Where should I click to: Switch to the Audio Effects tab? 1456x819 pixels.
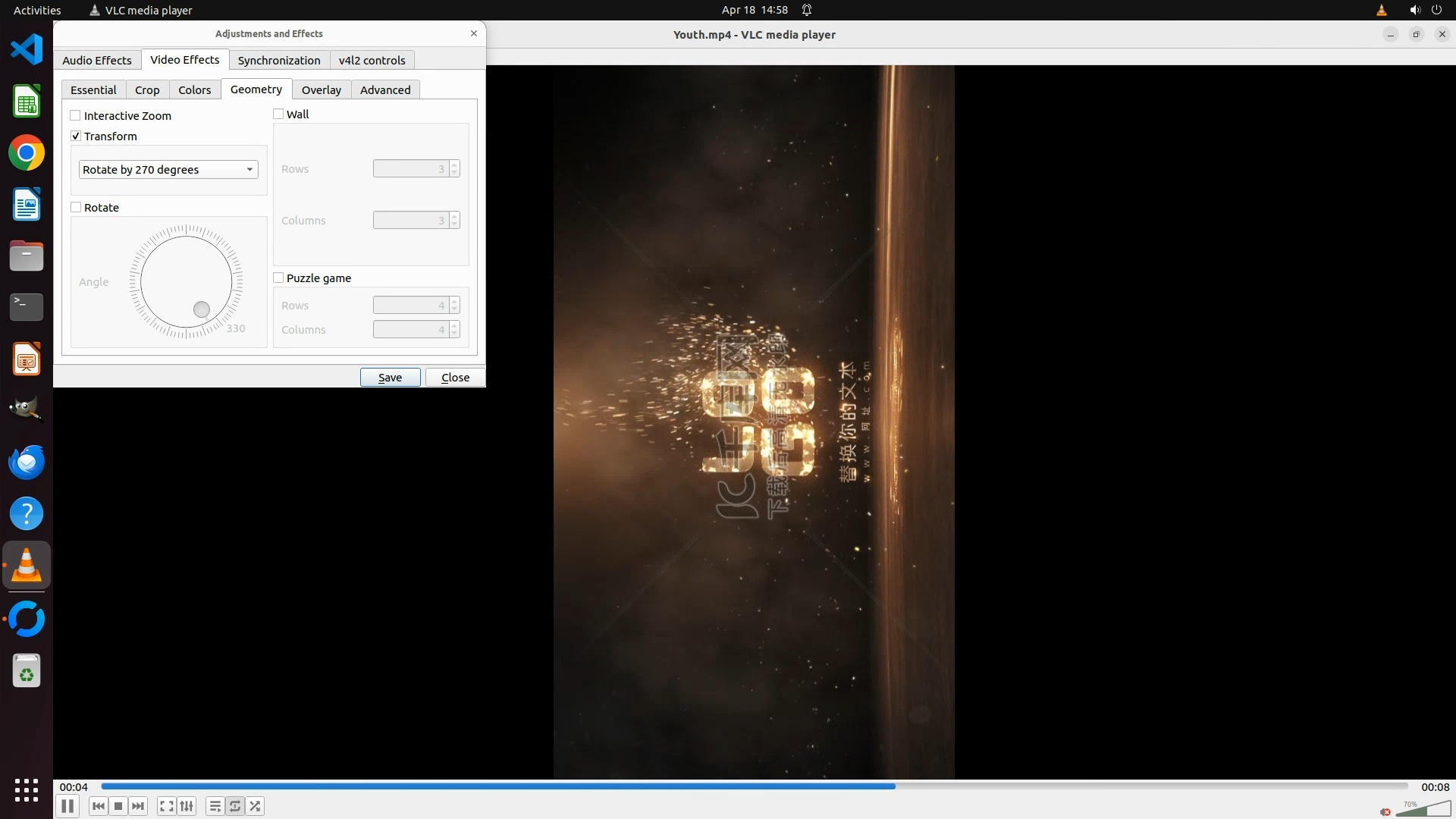(x=97, y=61)
